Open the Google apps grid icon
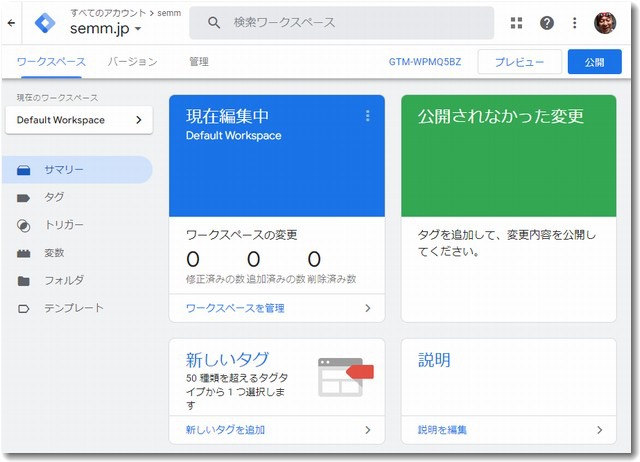Image resolution: width=640 pixels, height=462 pixels. click(516, 23)
